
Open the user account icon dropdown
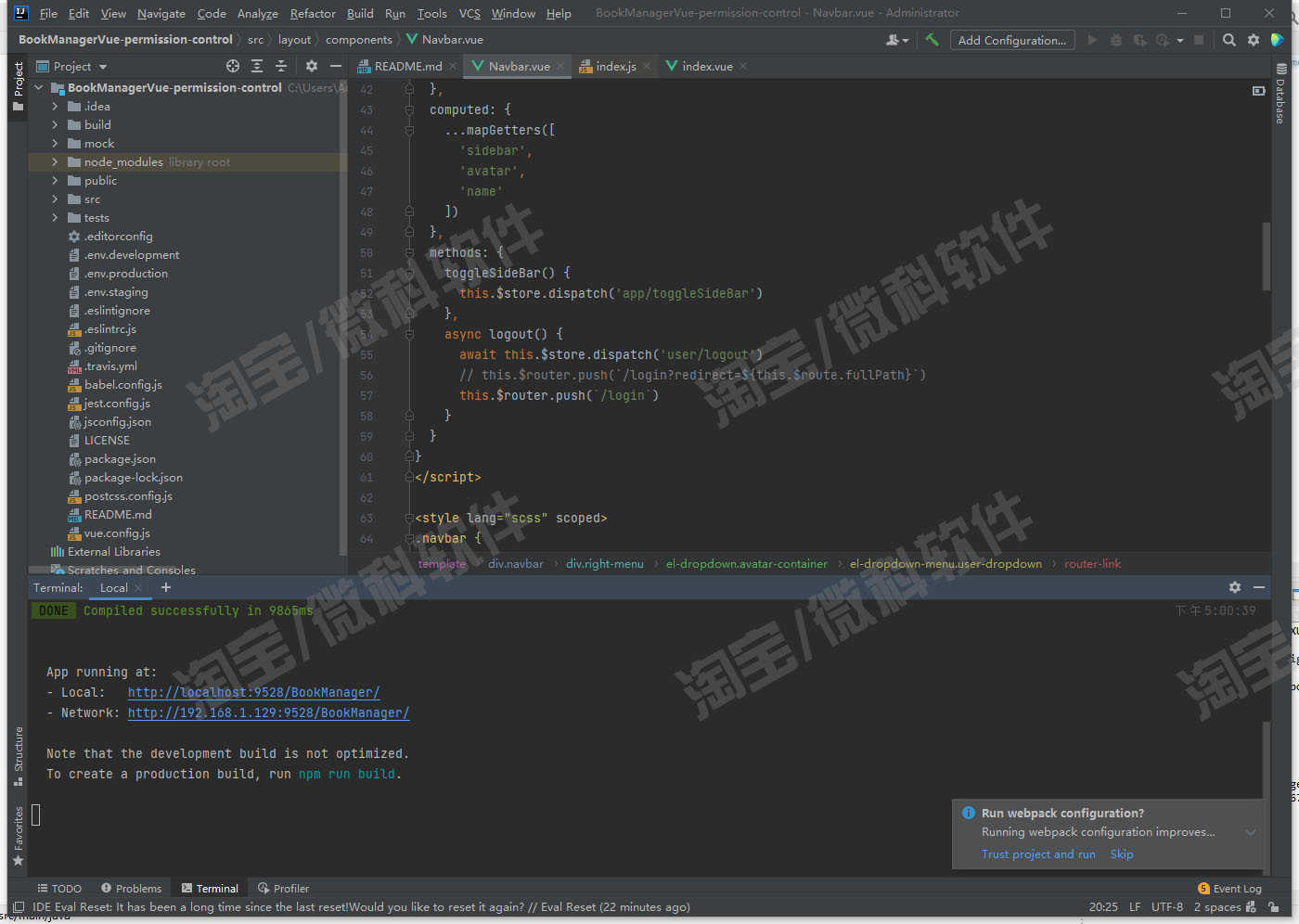pos(896,40)
